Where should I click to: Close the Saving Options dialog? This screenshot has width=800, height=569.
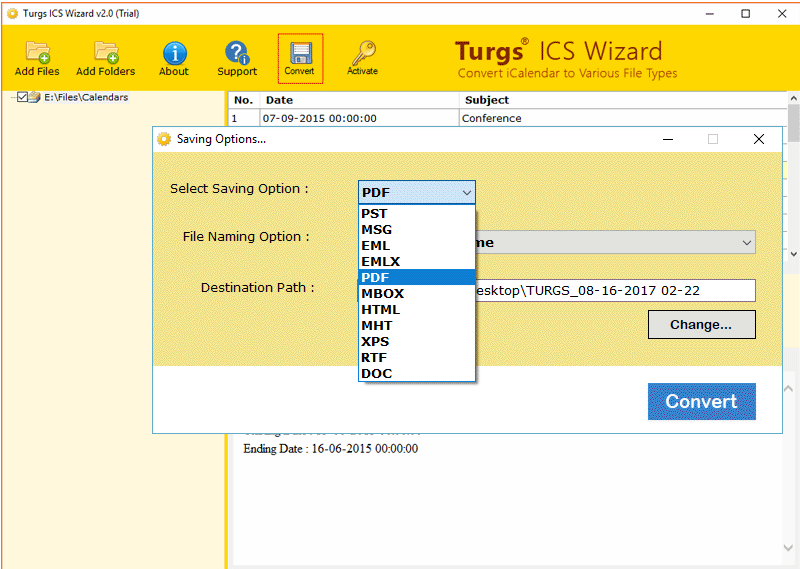tap(759, 139)
